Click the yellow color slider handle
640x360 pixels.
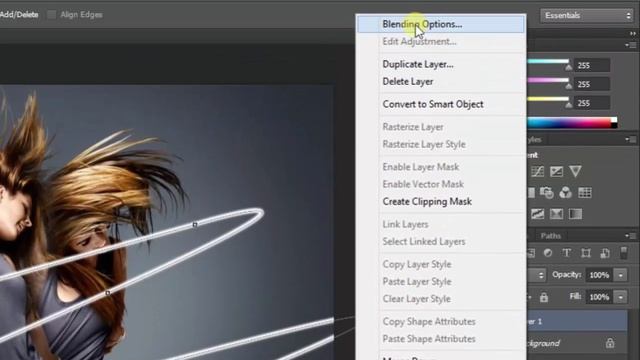[x=568, y=105]
